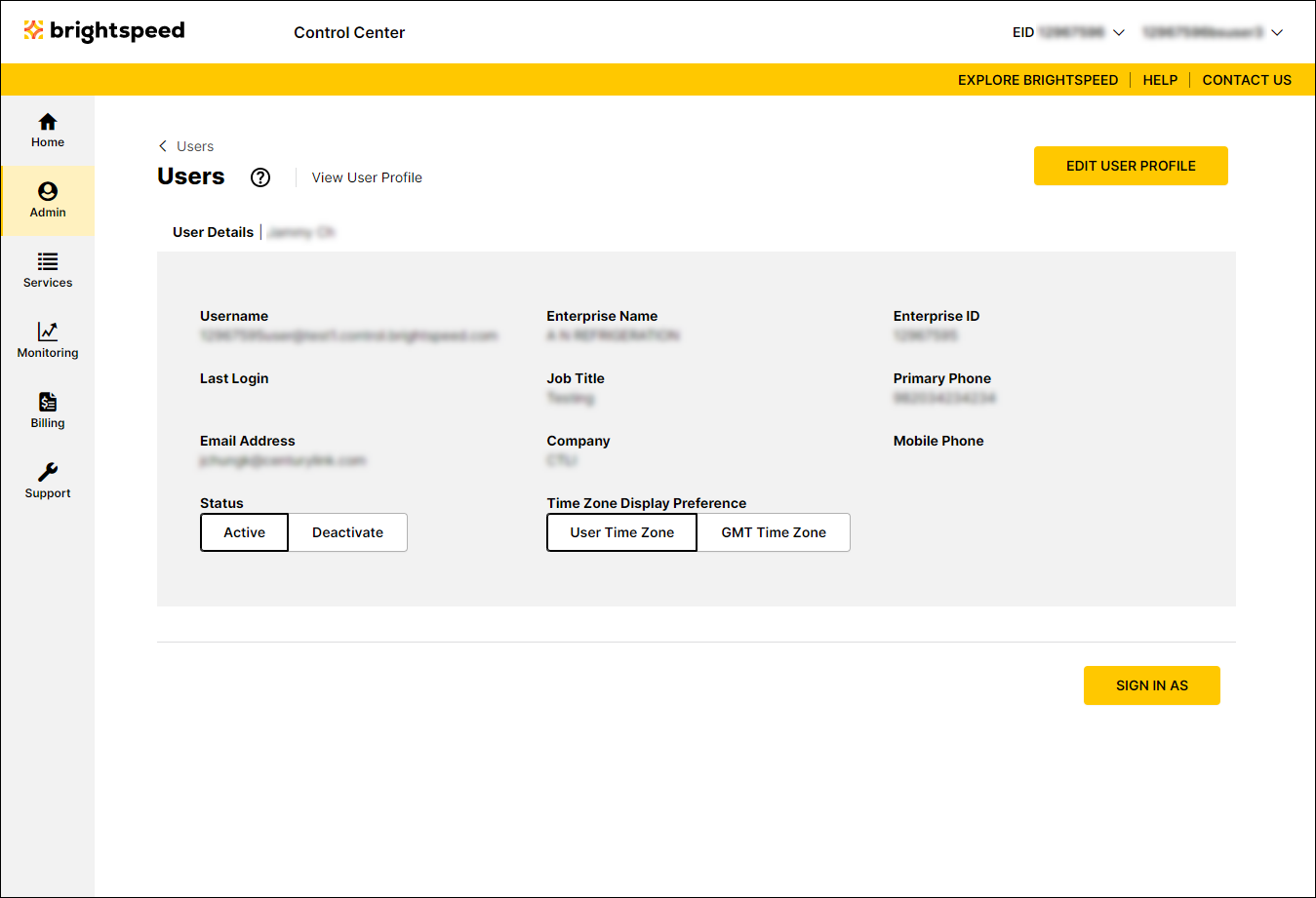
Task: Open the user account dropdown chevron
Action: pos(1277,32)
